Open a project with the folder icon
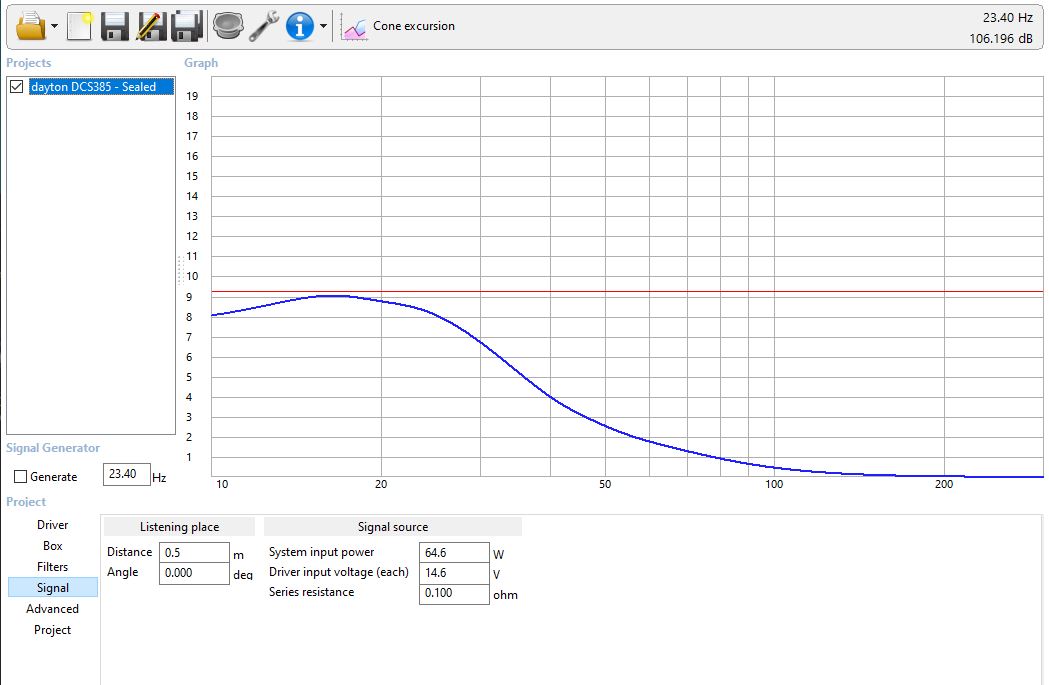The height and width of the screenshot is (685, 1049). 31,26
